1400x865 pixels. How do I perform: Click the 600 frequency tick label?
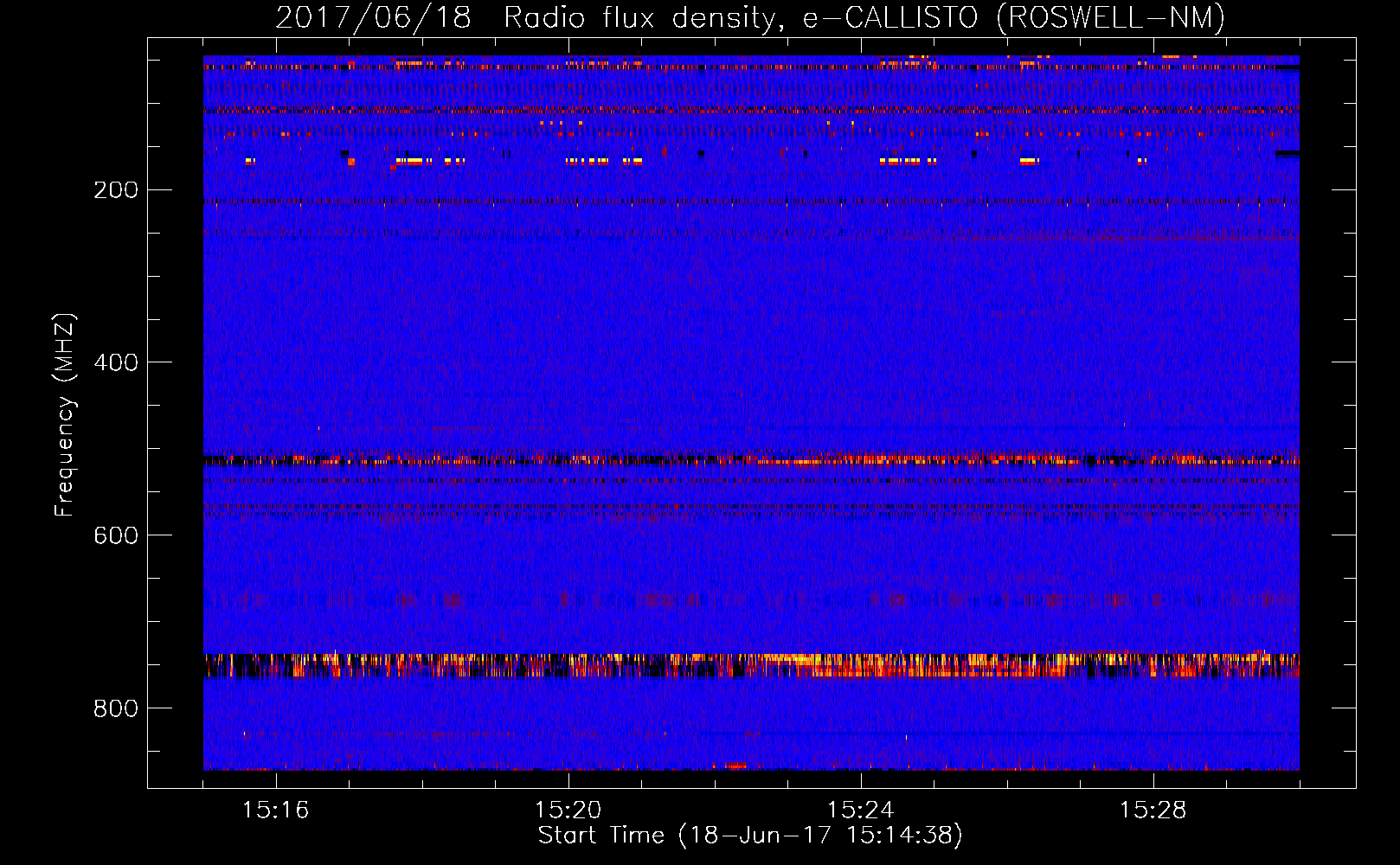coord(116,535)
